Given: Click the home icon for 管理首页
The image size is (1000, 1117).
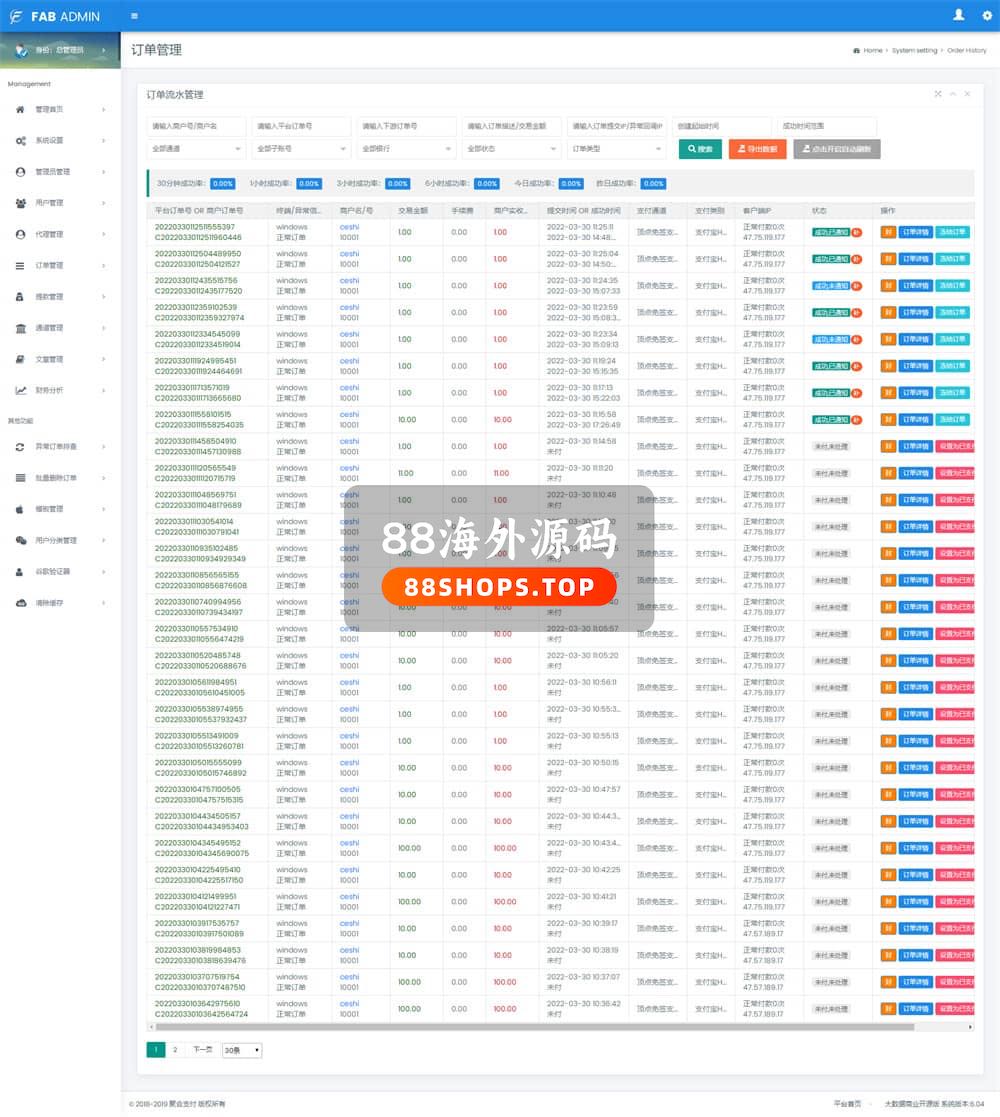Looking at the screenshot, I should tap(20, 110).
